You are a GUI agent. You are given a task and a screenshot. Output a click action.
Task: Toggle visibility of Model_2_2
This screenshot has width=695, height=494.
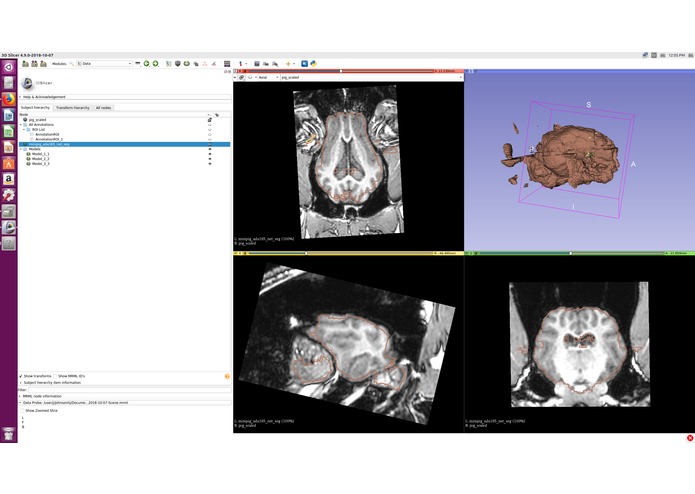pyautogui.click(x=210, y=159)
